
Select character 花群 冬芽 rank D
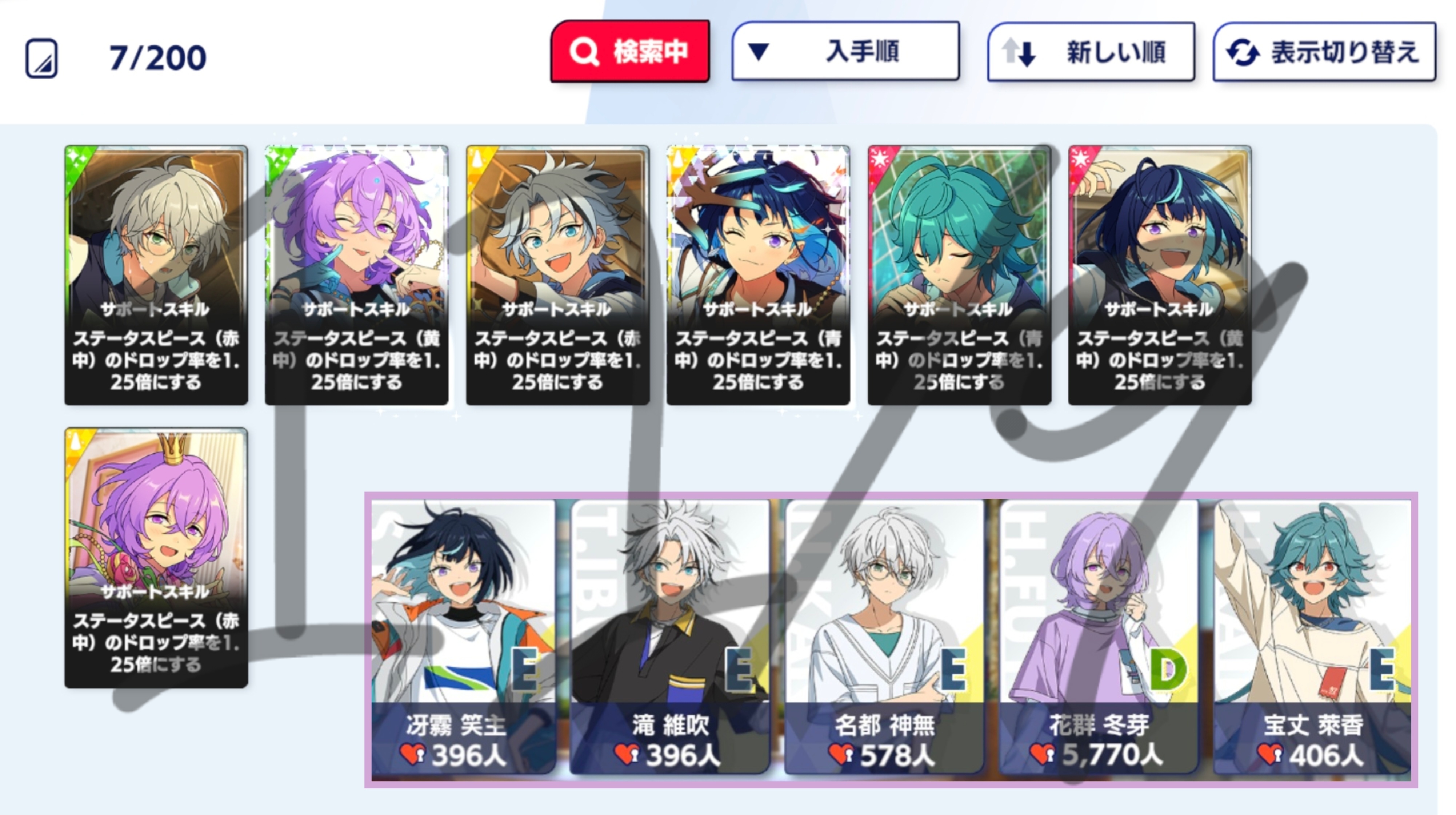(x=1098, y=637)
